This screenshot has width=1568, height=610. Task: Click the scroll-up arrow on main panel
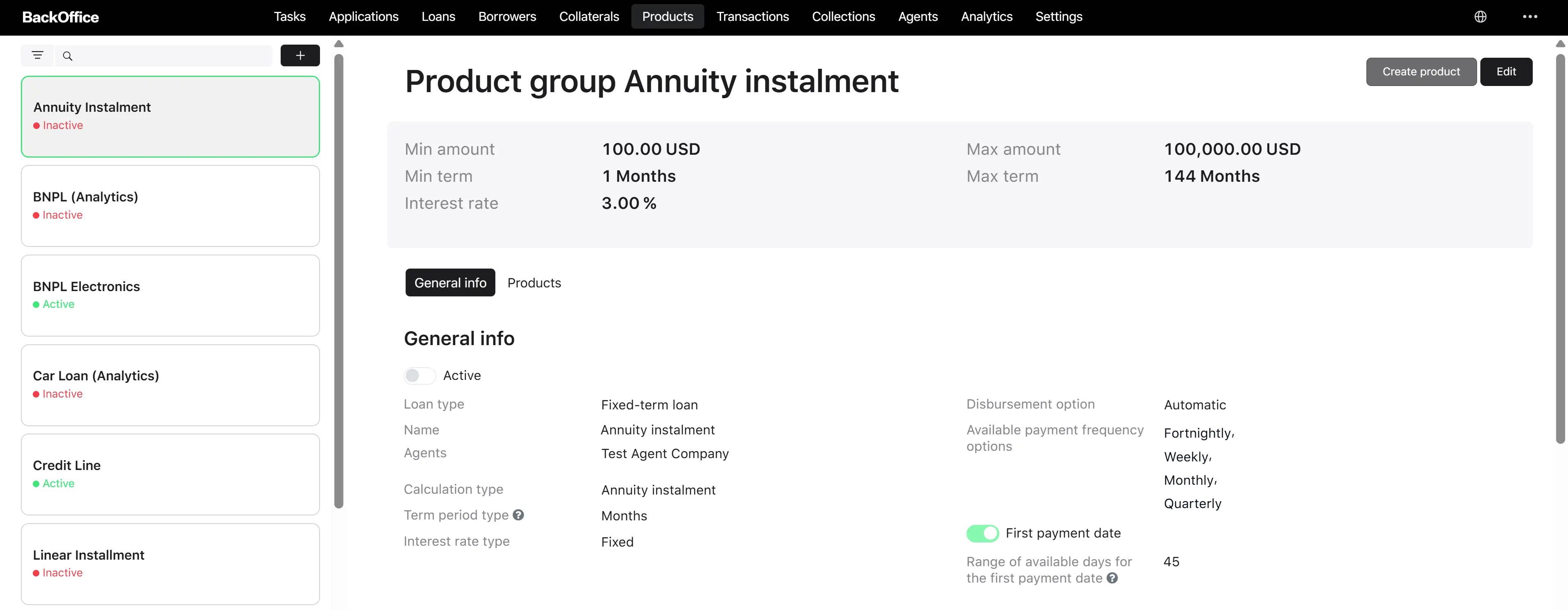1559,44
